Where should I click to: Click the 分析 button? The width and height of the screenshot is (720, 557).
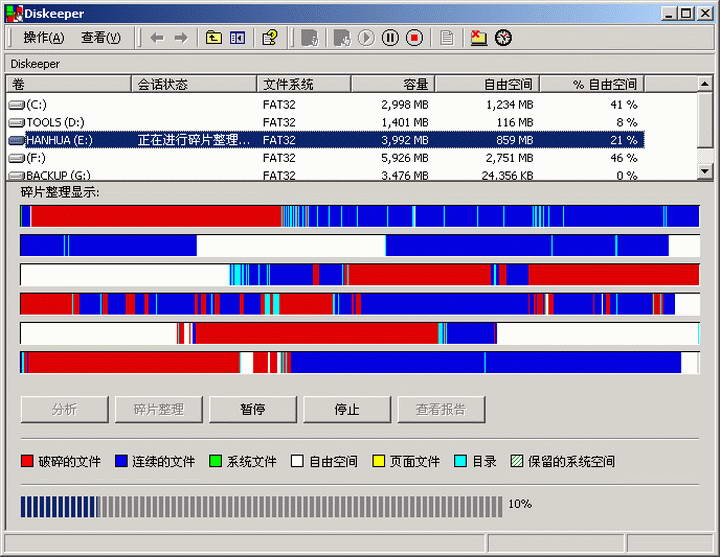click(x=65, y=409)
